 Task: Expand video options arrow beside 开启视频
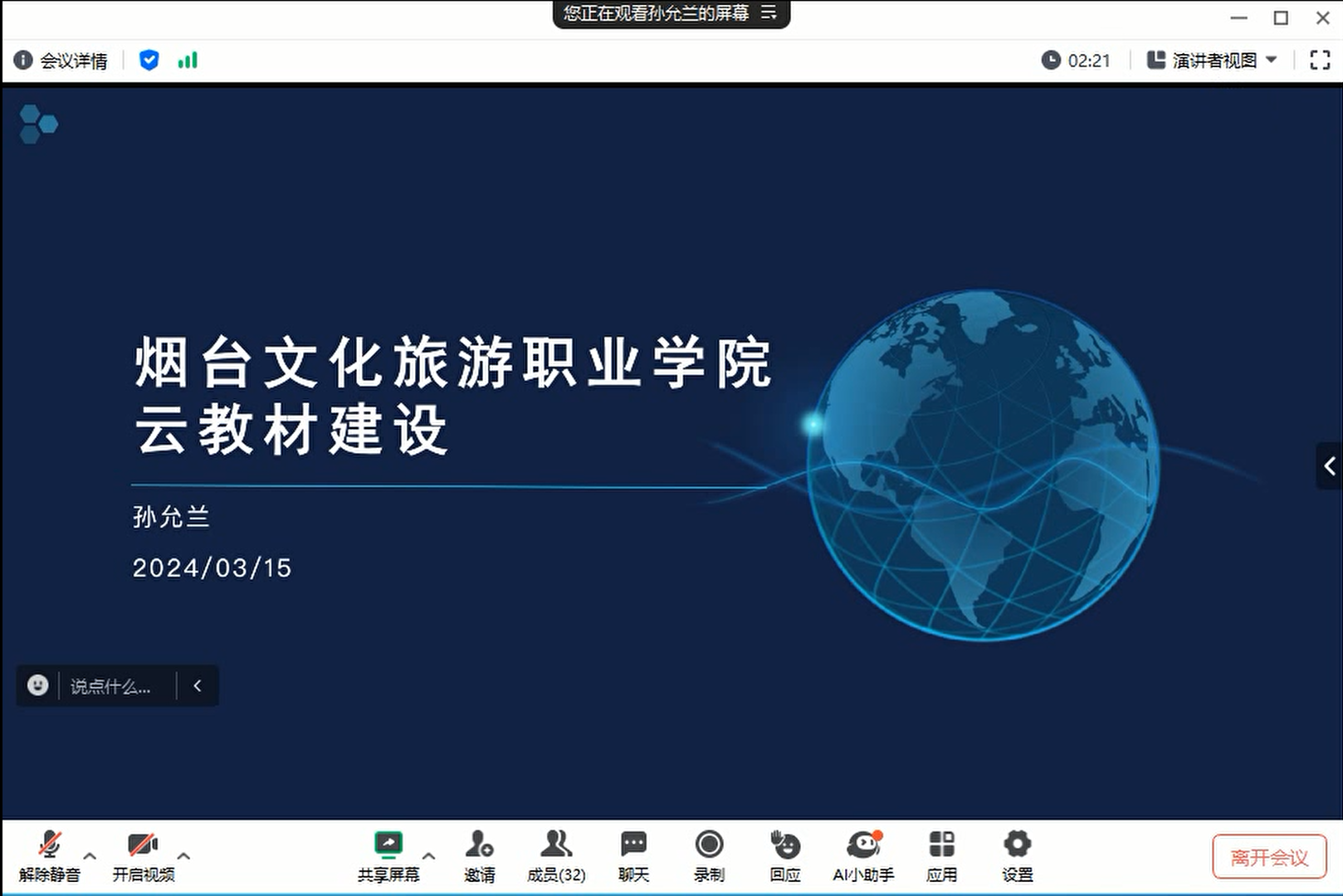pyautogui.click(x=183, y=855)
